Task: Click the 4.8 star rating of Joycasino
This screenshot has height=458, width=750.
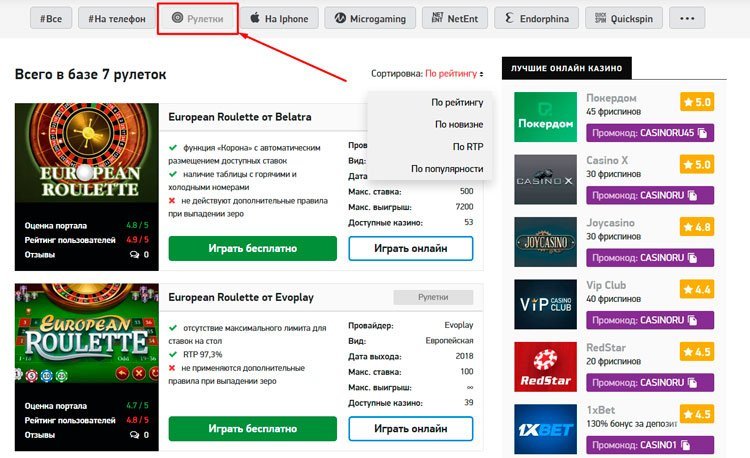Action: pos(697,227)
